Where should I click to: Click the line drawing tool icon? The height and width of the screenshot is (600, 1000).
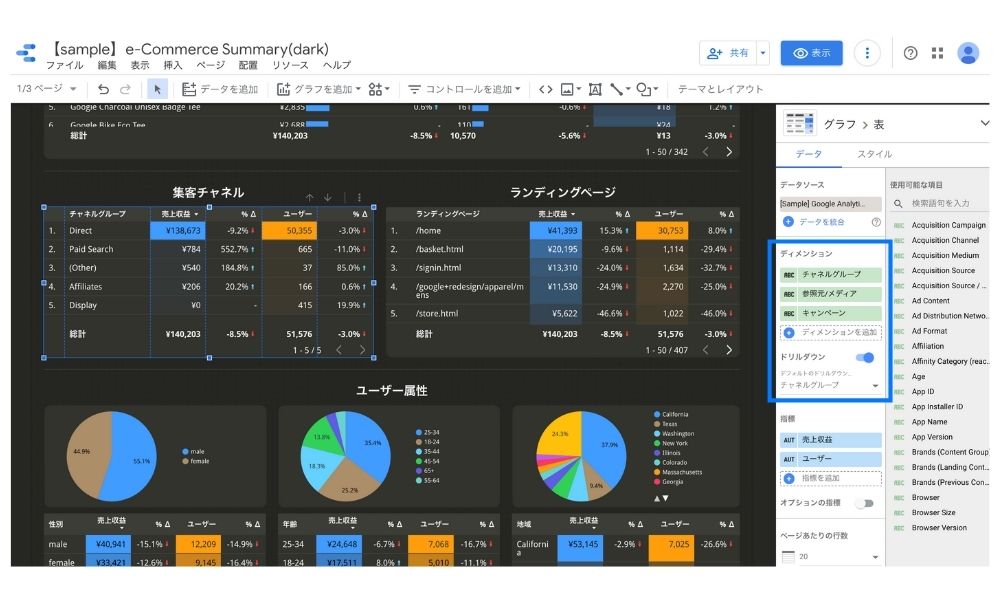point(619,89)
